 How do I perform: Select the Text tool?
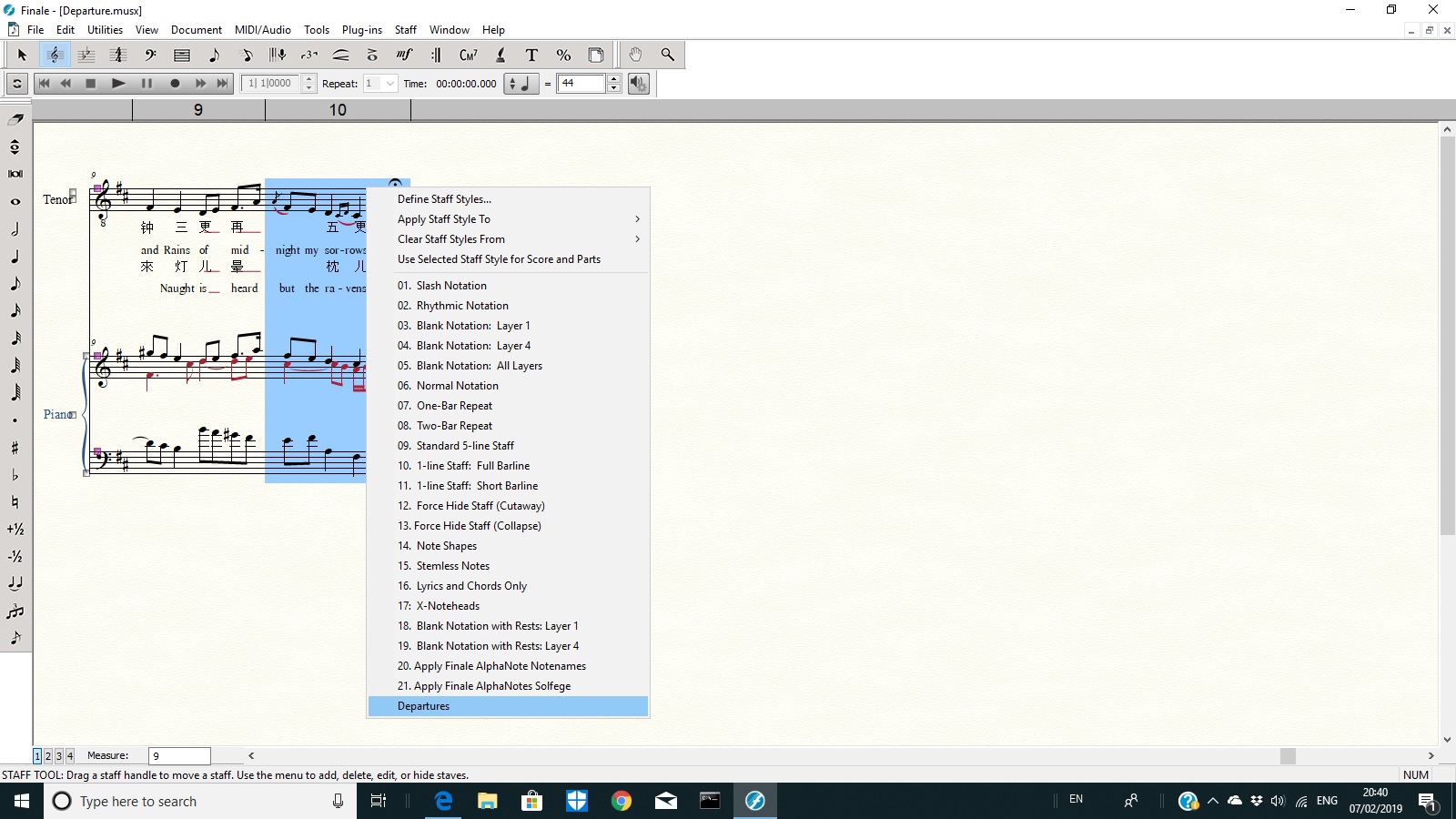tap(531, 56)
